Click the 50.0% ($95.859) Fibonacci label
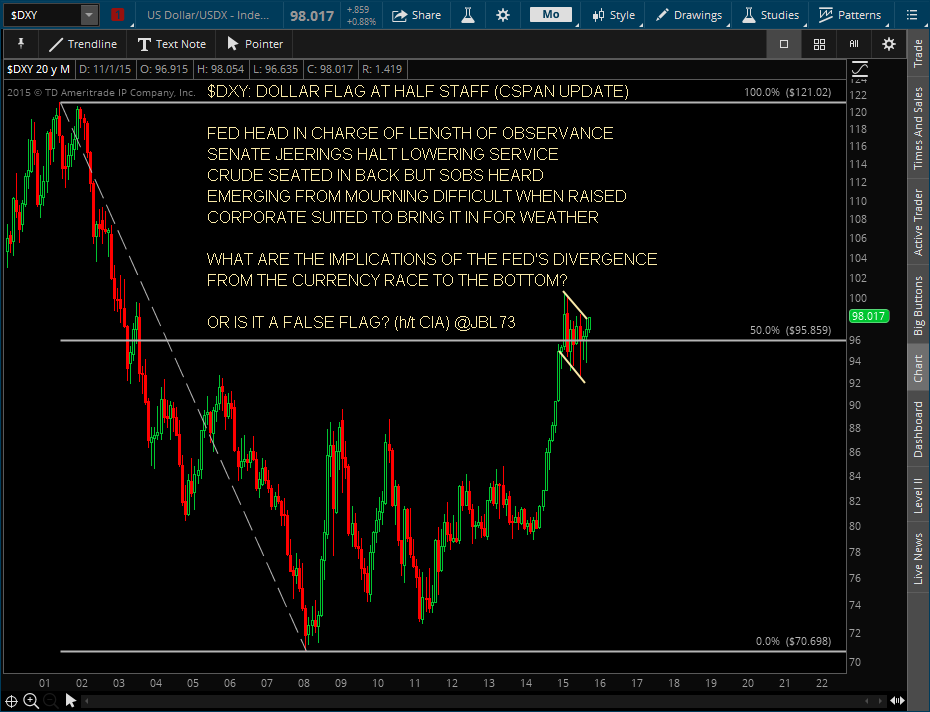 791,330
